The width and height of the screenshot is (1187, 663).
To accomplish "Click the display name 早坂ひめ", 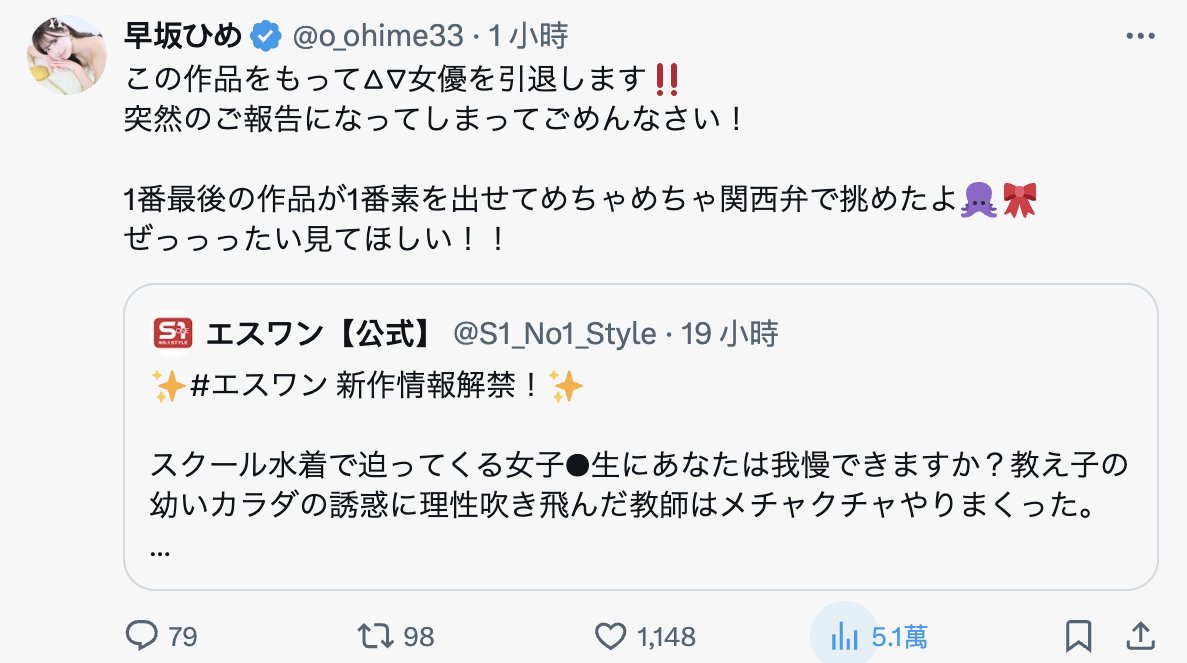I will (184, 33).
